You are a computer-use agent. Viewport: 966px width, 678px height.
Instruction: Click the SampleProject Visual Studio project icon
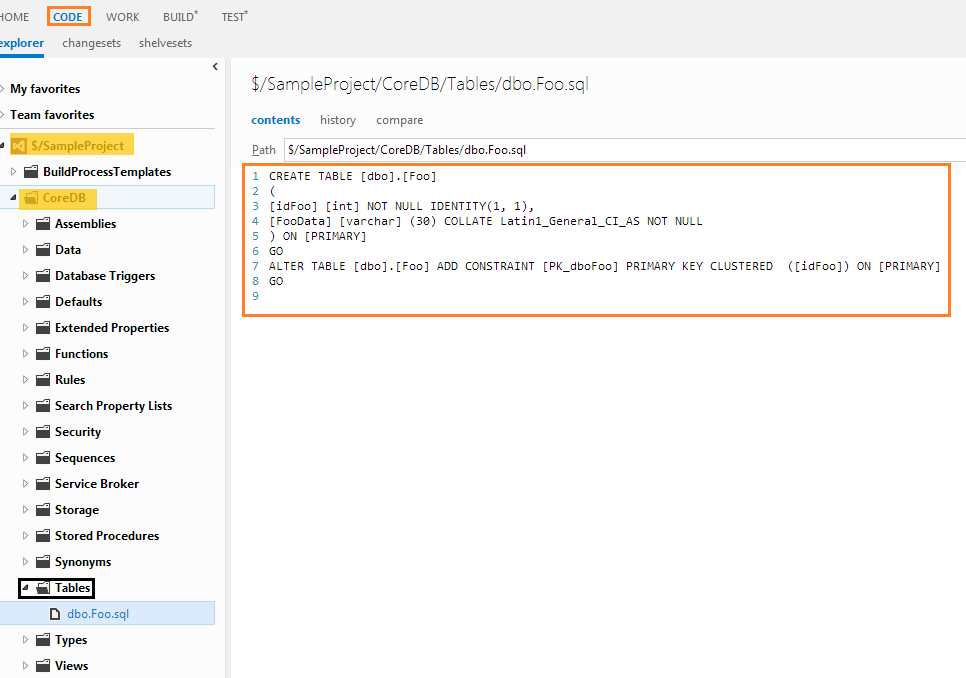[x=18, y=146]
